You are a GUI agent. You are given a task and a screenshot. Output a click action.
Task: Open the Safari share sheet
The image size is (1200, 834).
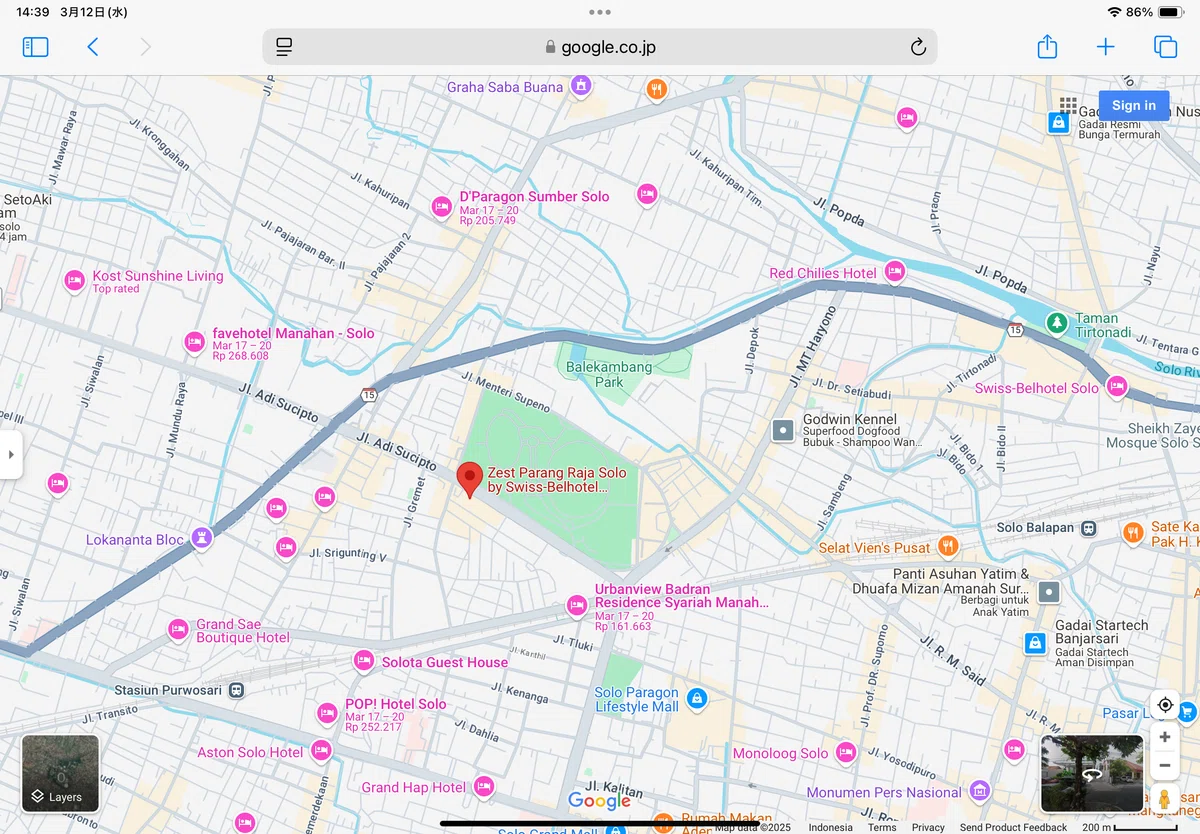[1047, 46]
